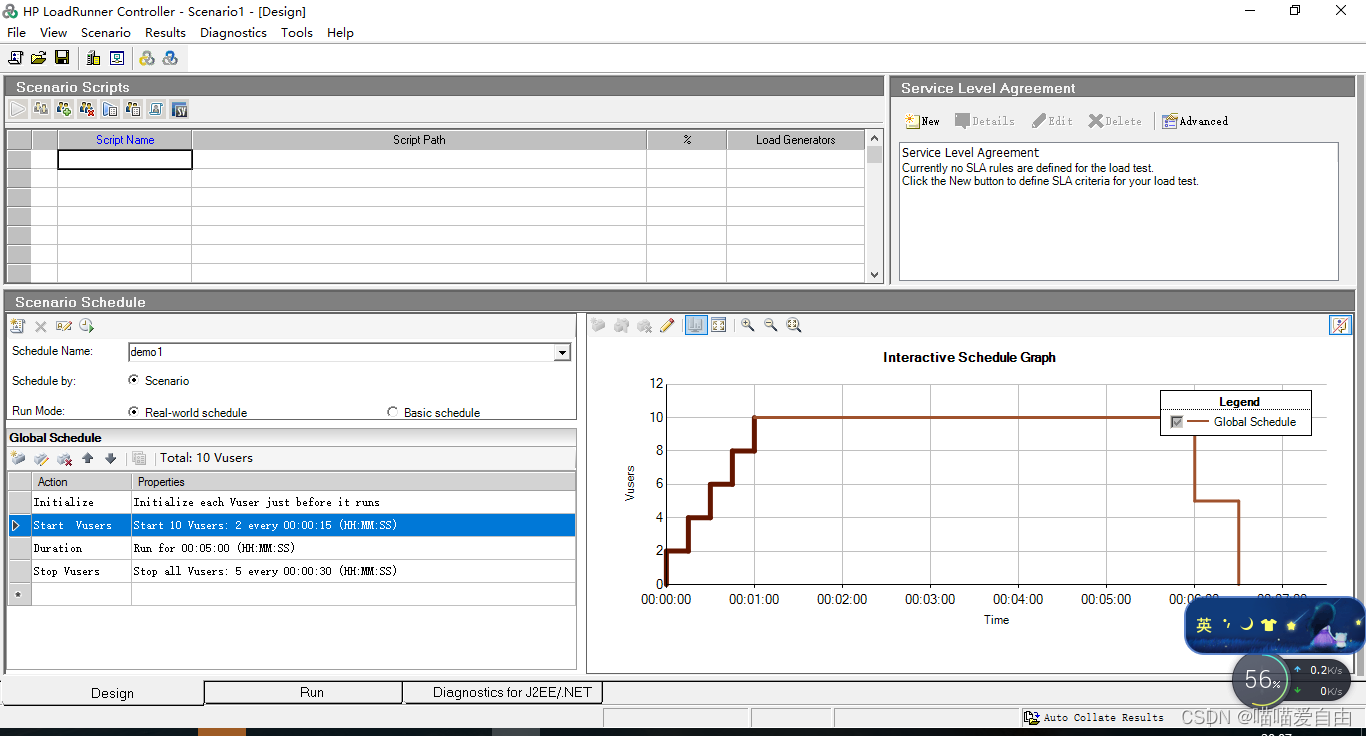Click the Advanced button in Service Level Agreement
Viewport: 1366px width, 736px height.
[1195, 121]
